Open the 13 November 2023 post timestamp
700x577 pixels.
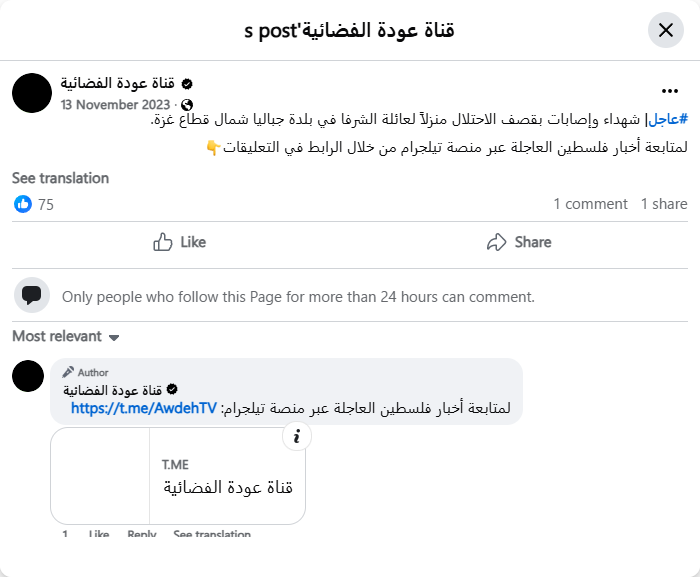116,104
